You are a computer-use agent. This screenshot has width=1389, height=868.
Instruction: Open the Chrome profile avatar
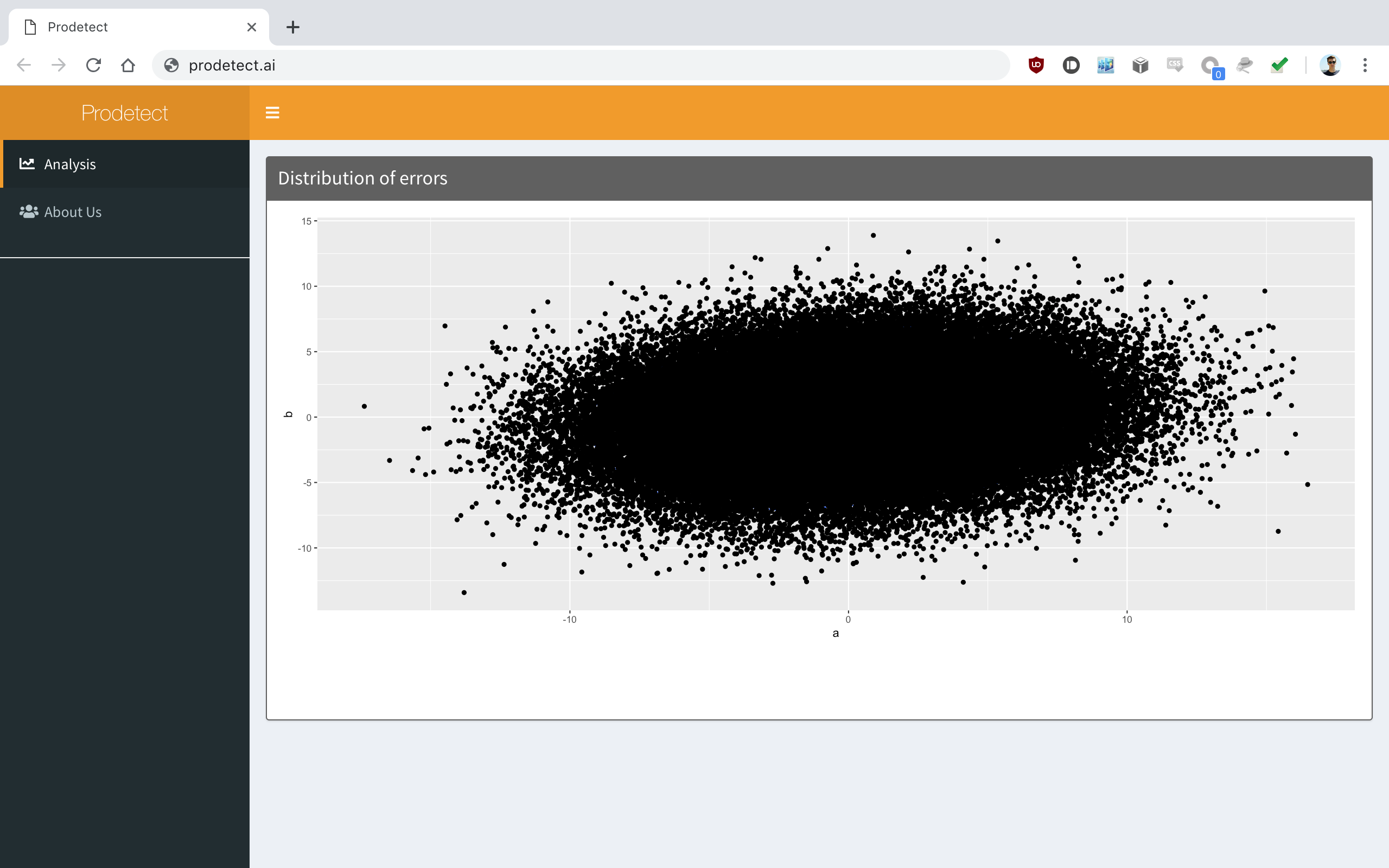[x=1330, y=65]
